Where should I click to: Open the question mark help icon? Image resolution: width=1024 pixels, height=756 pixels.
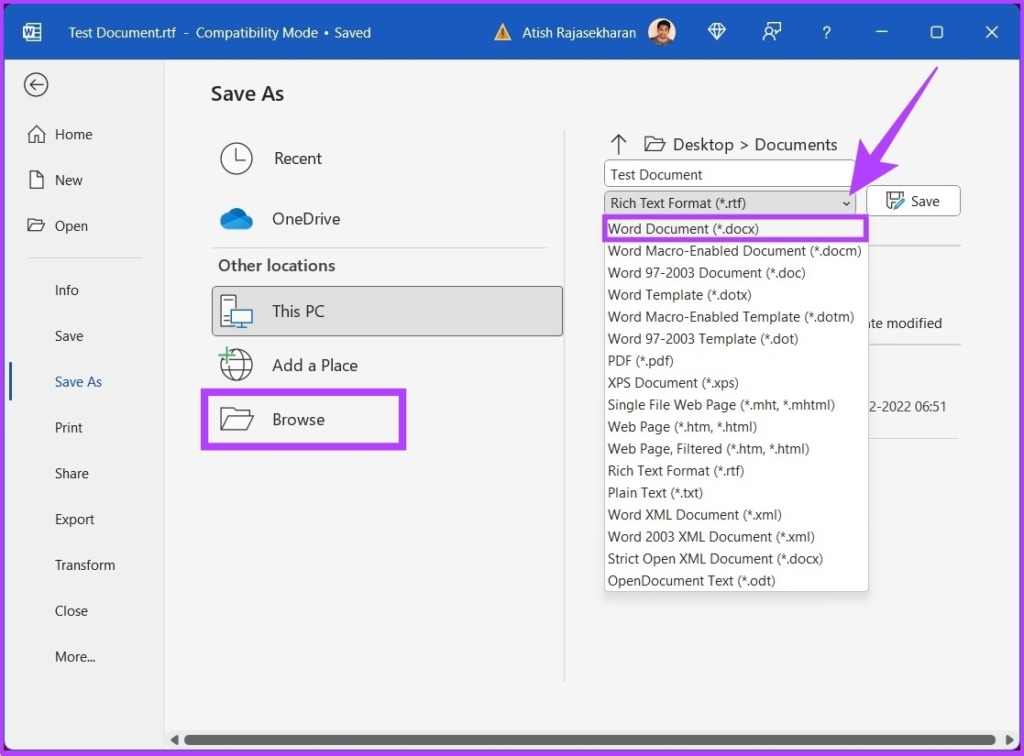tap(826, 32)
